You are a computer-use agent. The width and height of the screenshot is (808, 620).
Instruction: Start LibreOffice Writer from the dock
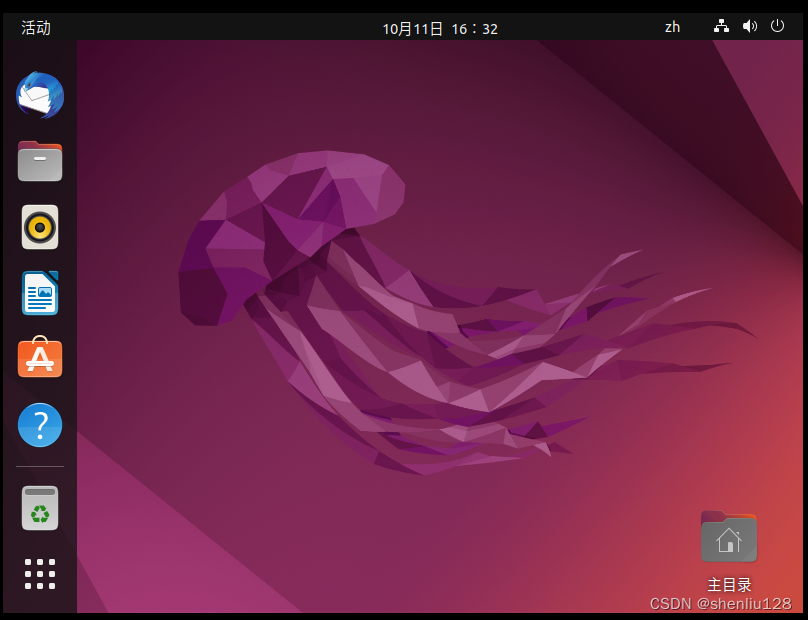tap(40, 293)
